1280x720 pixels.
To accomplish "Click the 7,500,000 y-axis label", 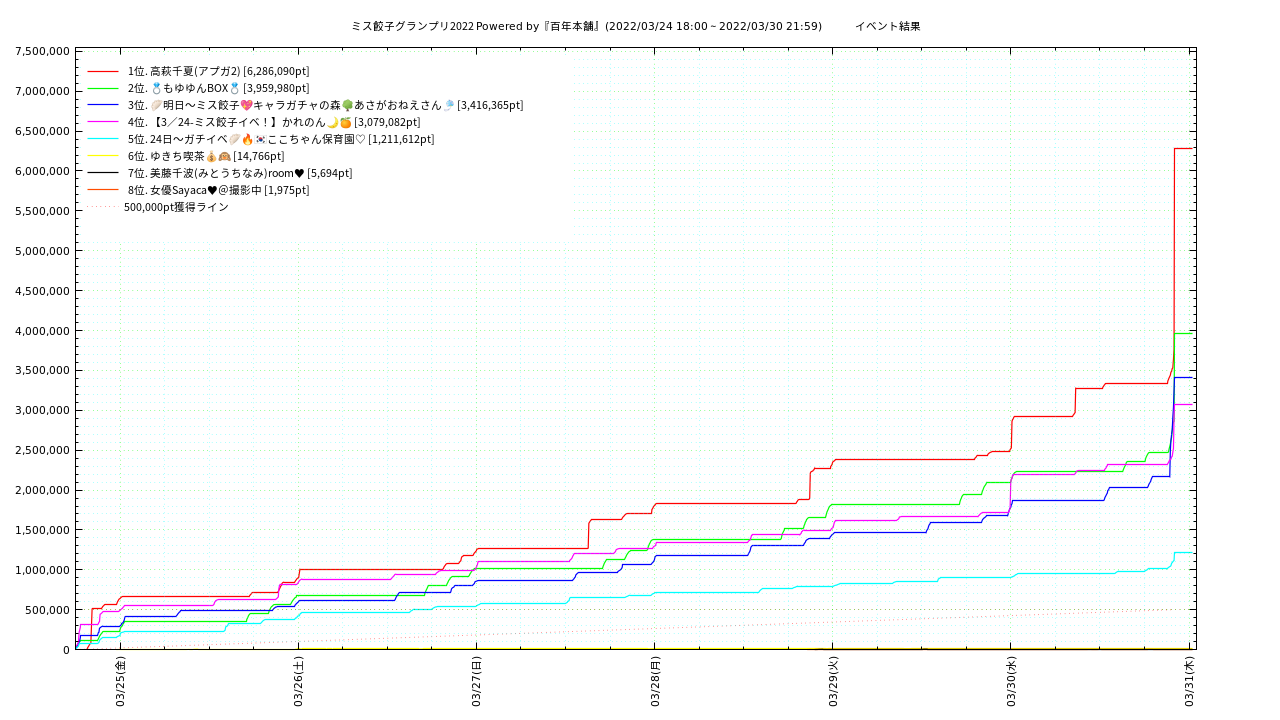I will 42,51.
